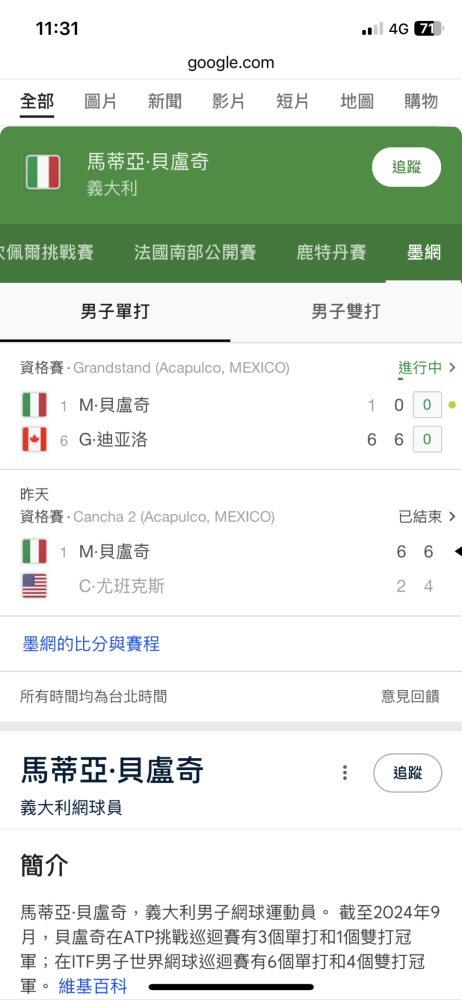Tap the Italy flag beside 馬蒂亞·貝盧奇 header
462x1000 pixels.
click(x=43, y=172)
